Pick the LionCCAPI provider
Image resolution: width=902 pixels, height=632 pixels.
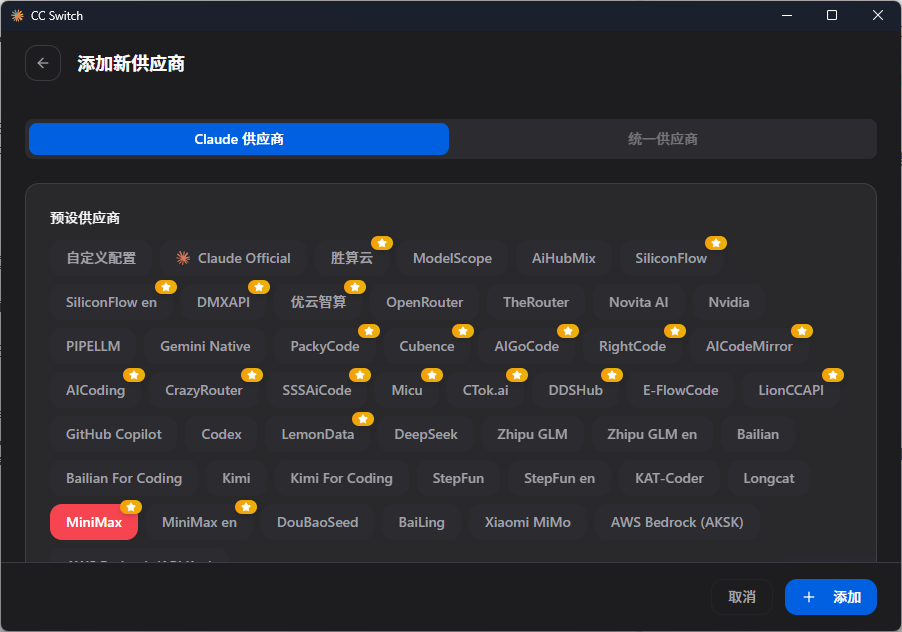pyautogui.click(x=791, y=390)
